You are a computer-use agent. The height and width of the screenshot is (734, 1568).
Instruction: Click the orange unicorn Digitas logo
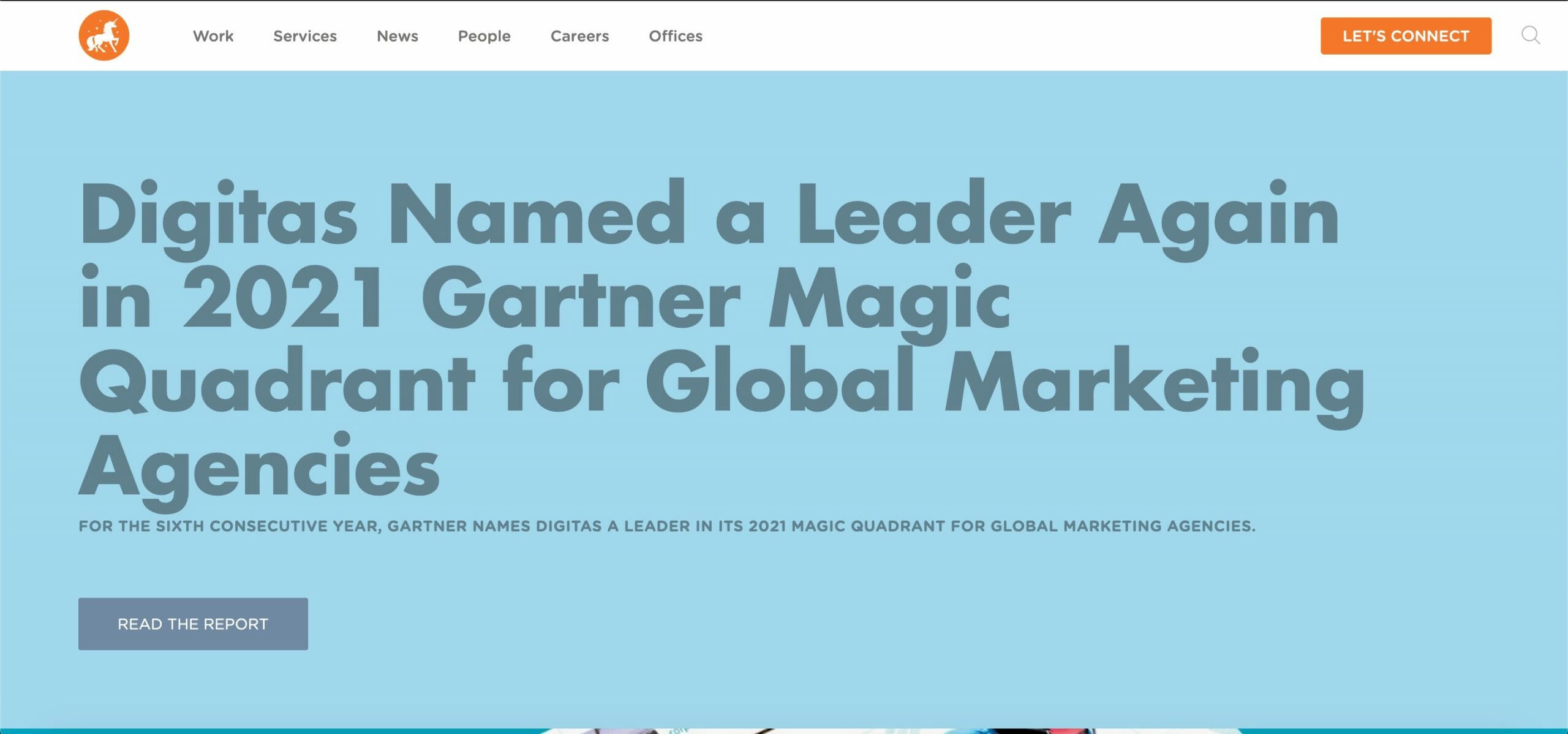104,36
